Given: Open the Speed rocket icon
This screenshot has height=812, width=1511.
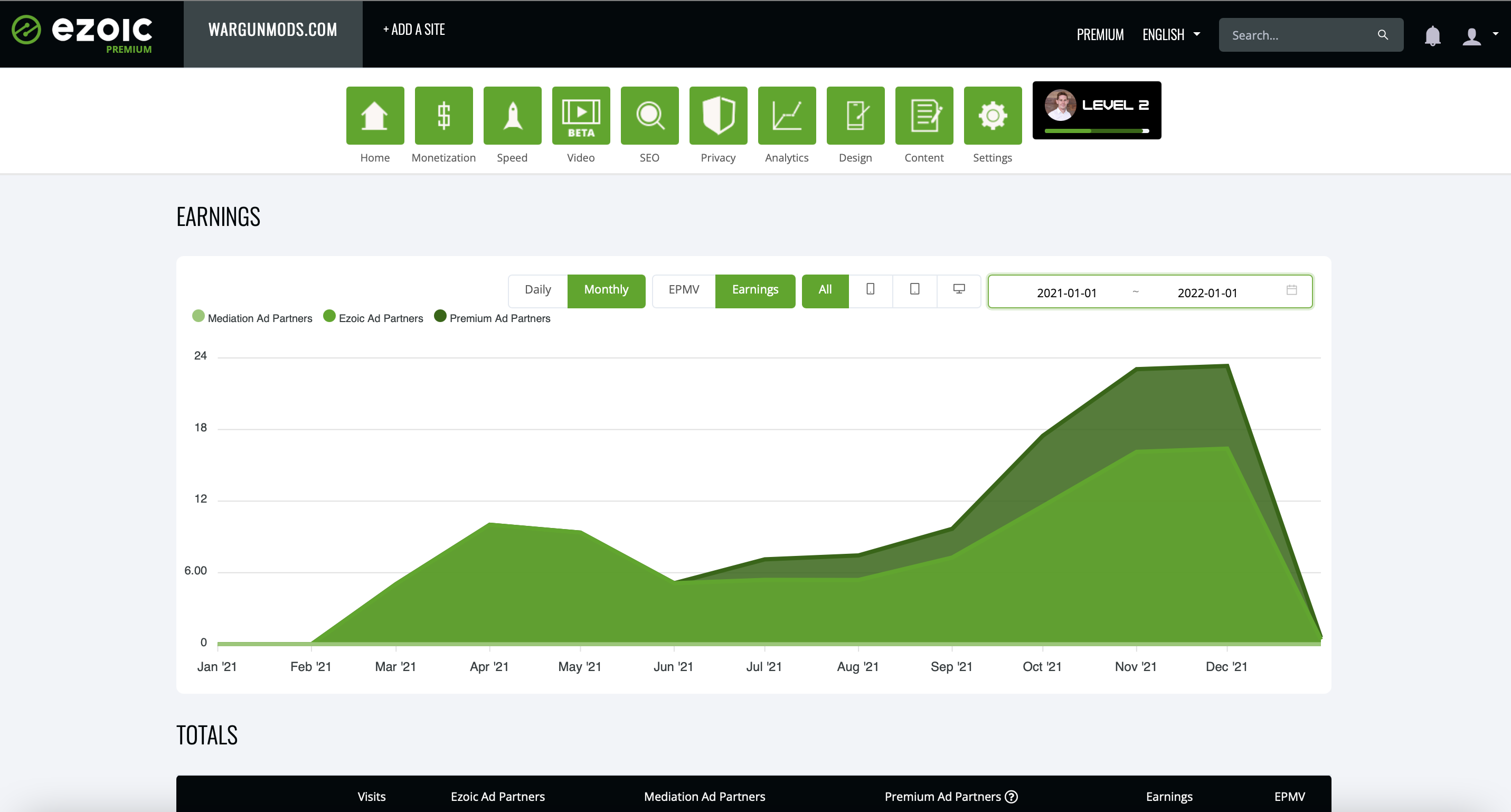Looking at the screenshot, I should (512, 116).
